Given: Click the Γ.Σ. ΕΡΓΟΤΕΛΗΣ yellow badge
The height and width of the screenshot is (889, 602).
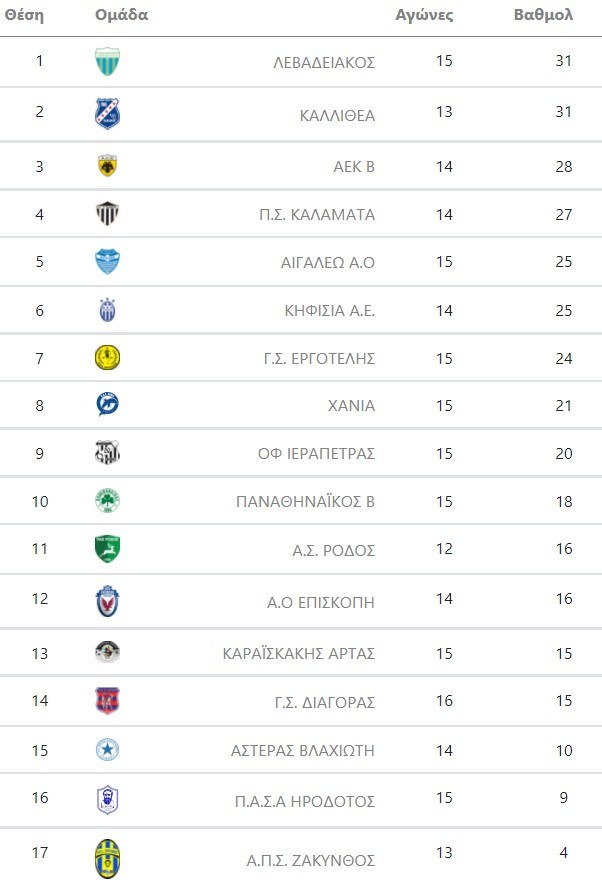Looking at the screenshot, I should (x=107, y=358).
